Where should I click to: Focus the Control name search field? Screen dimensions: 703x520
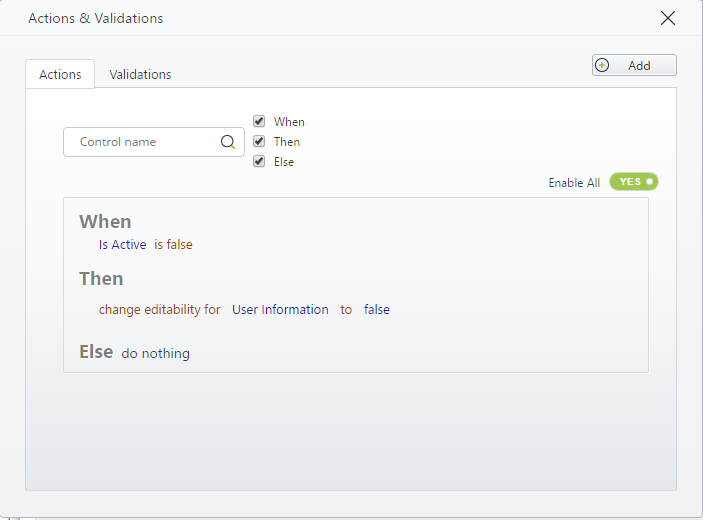(x=154, y=142)
